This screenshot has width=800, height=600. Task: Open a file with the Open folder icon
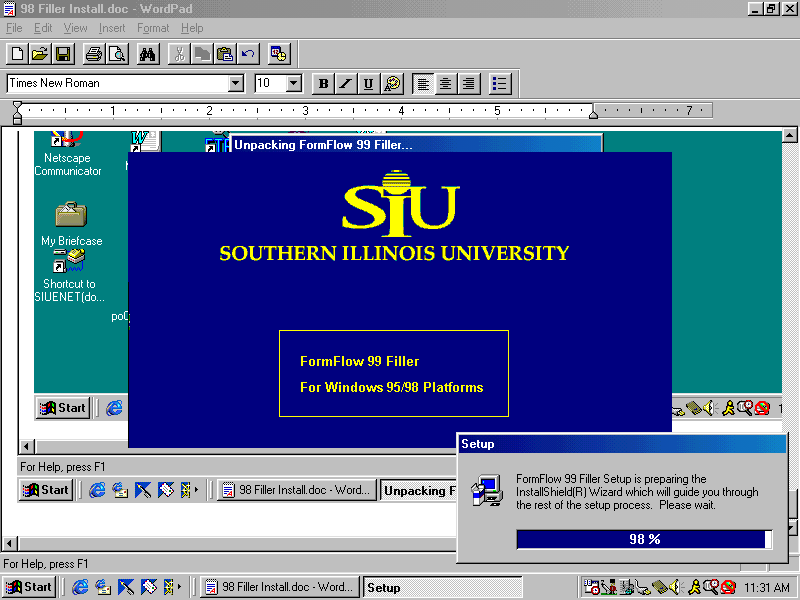click(x=40, y=54)
